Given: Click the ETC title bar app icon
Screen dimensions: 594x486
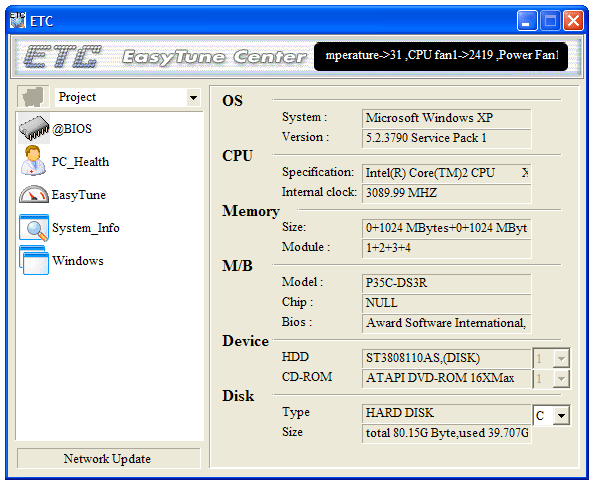Looking at the screenshot, I should click(x=17, y=20).
